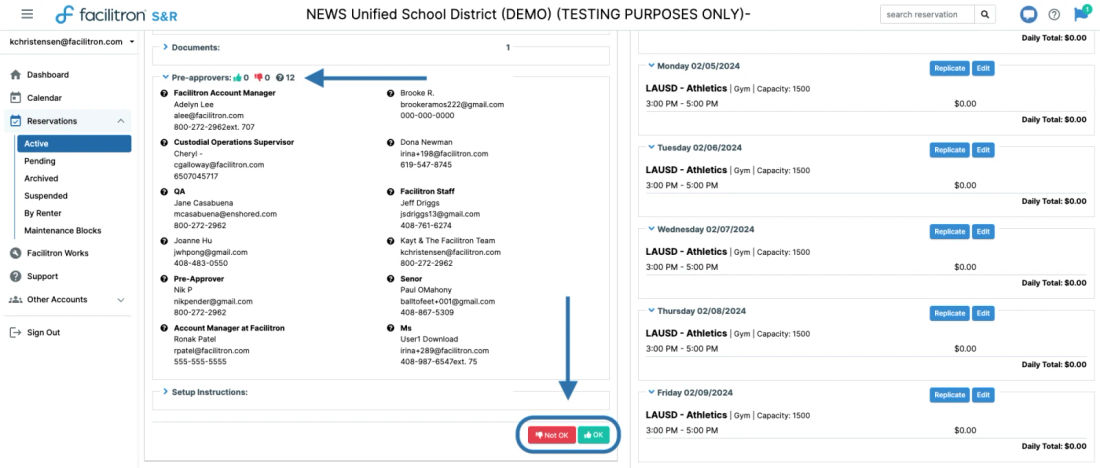Select Pending reservations
Image resolution: width=1100 pixels, height=468 pixels.
(40, 161)
